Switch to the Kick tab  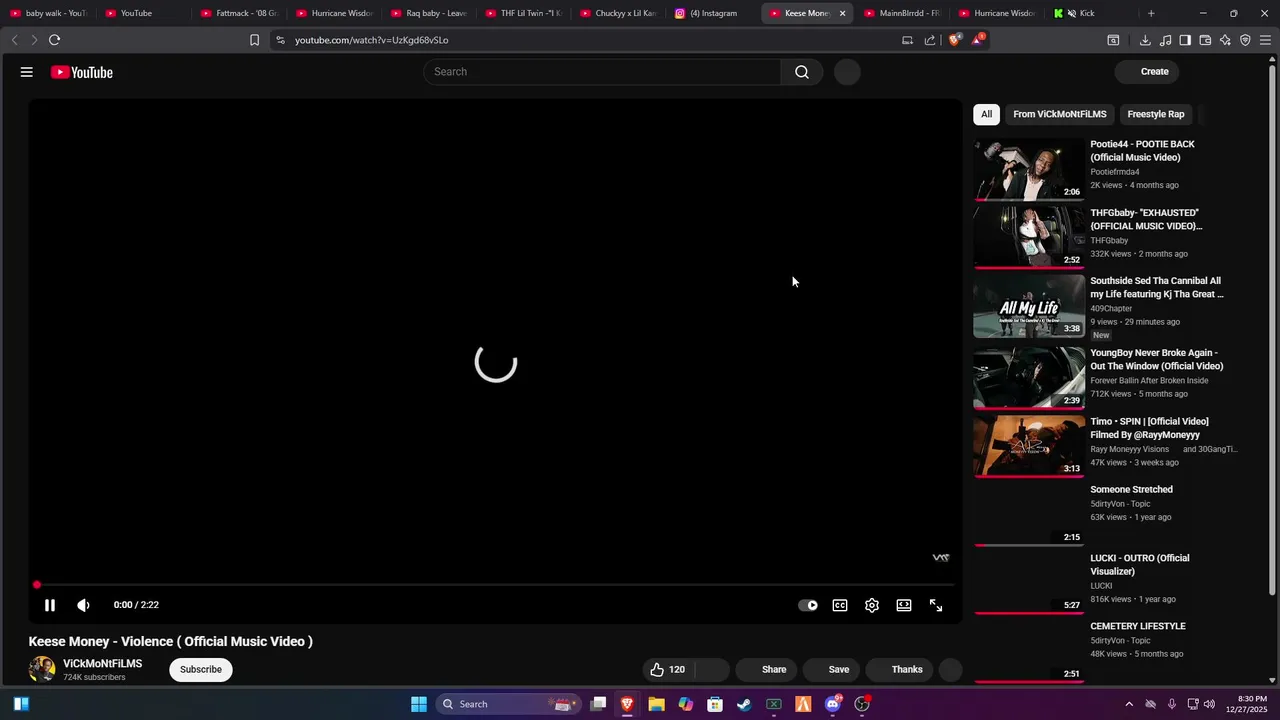1088,13
